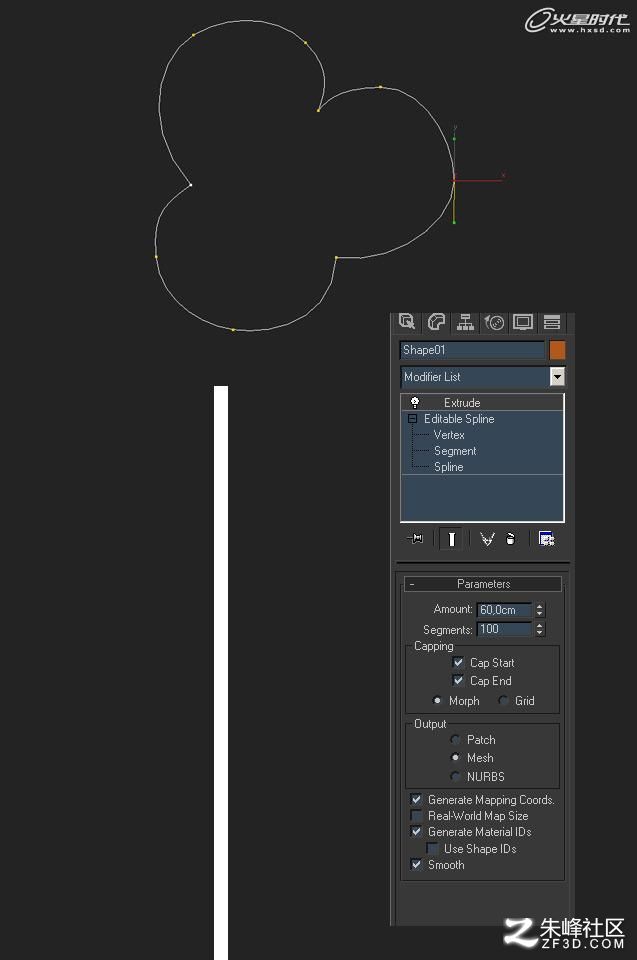637x960 pixels.
Task: Toggle Show End Result icon
Action: click(x=451, y=539)
